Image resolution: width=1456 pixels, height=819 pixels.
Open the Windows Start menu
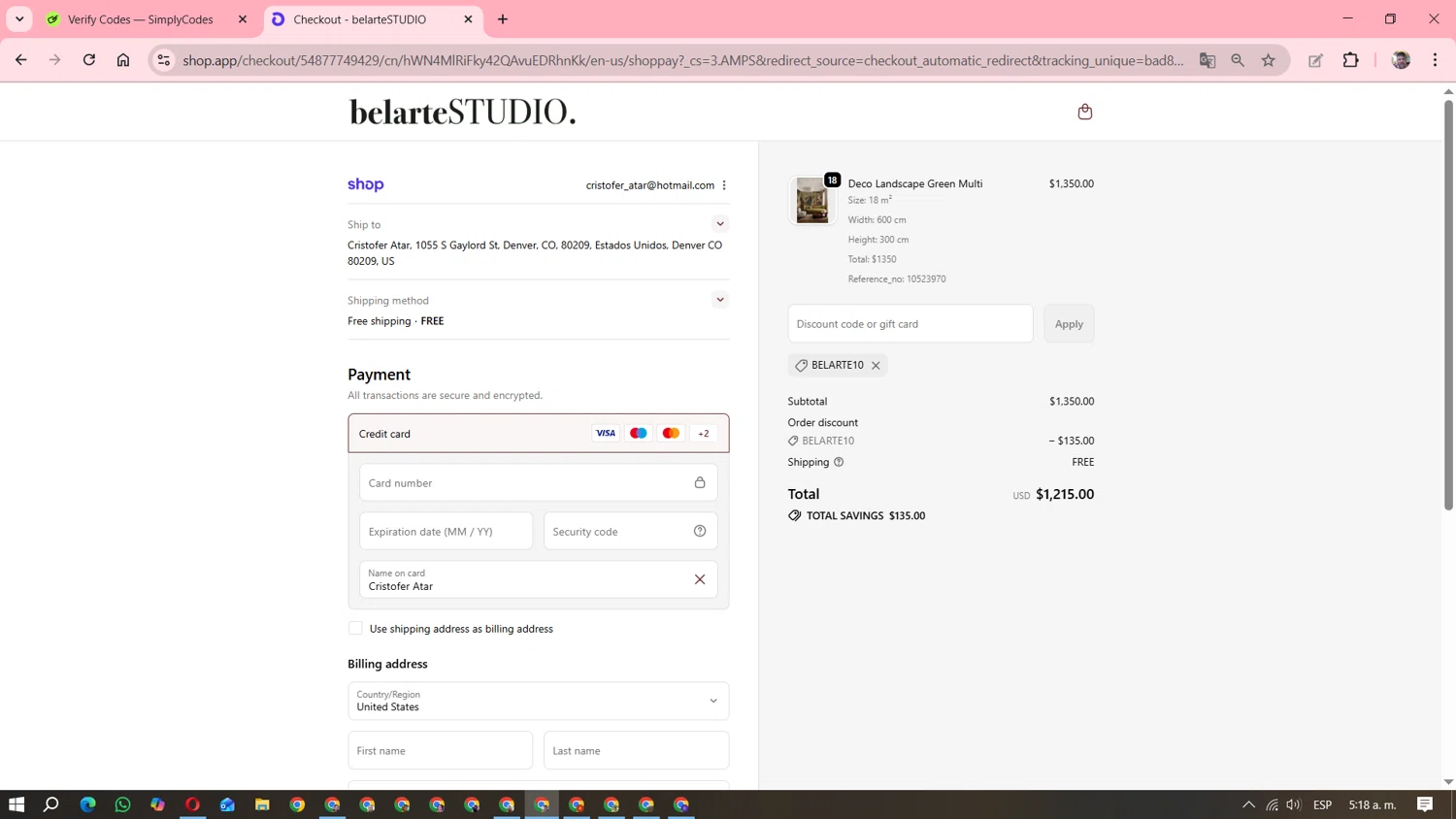pyautogui.click(x=17, y=804)
